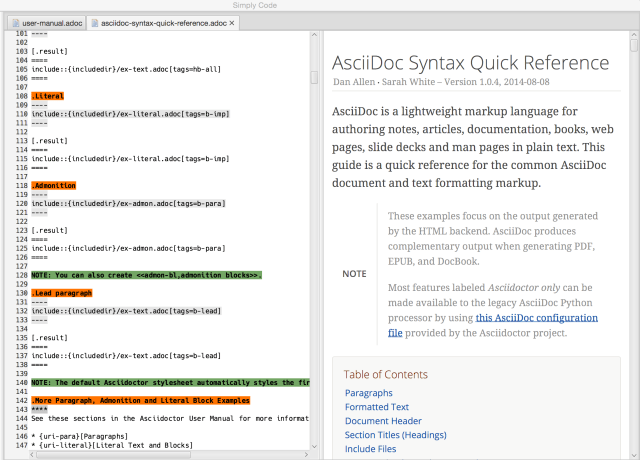Click the '.Lead paragraph' title on line 130

point(62,293)
